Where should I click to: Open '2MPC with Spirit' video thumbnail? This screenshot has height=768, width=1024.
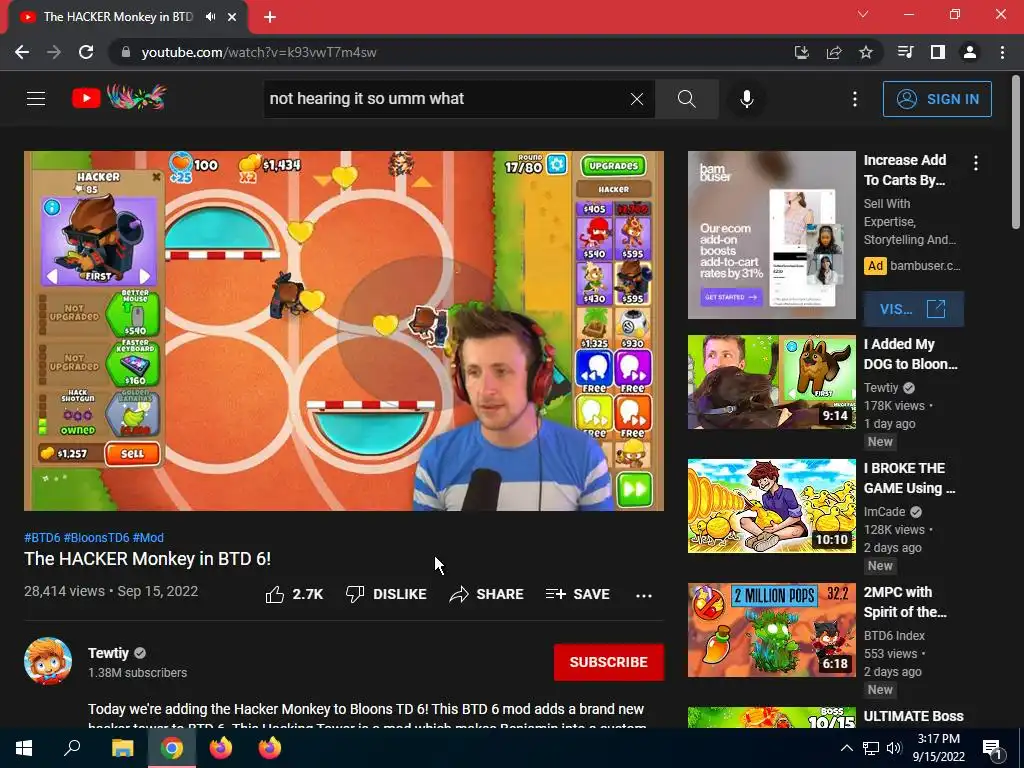[x=771, y=630]
